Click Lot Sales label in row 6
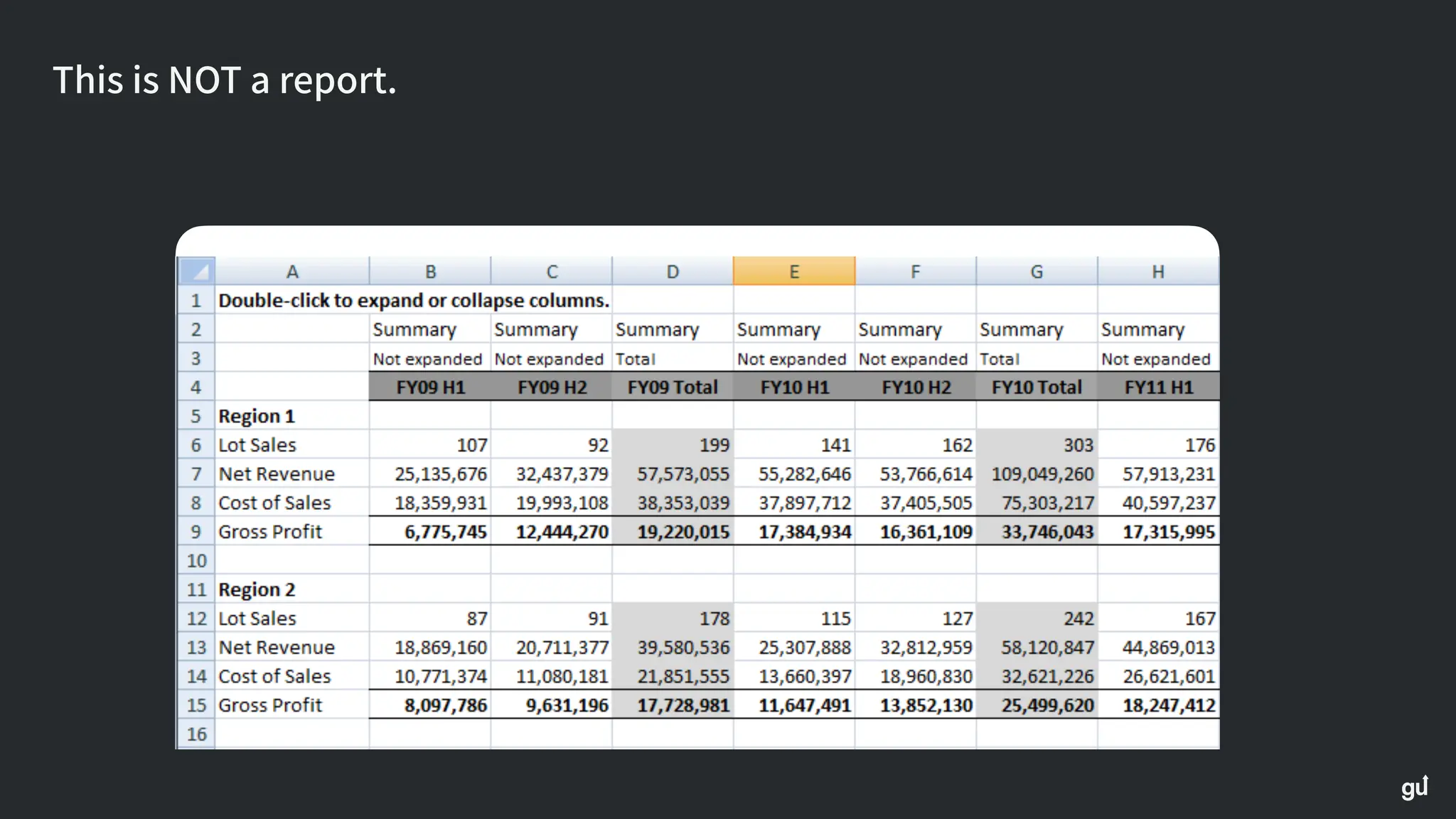Screen dimensions: 1456x819 click(x=292, y=444)
